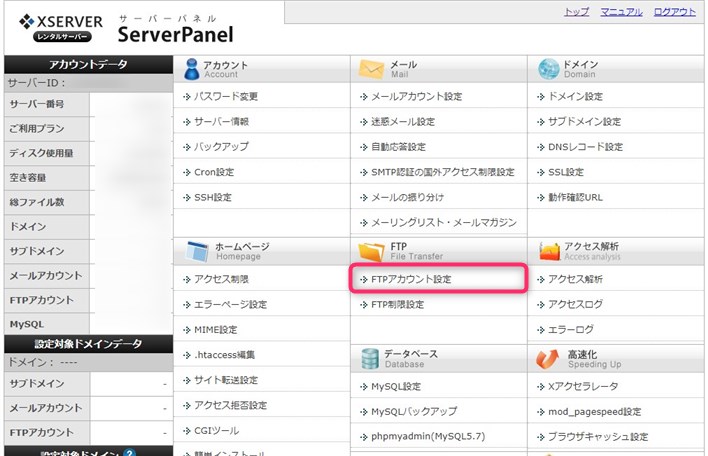
Task: Open メールアカウント設定
Action: [x=416, y=96]
